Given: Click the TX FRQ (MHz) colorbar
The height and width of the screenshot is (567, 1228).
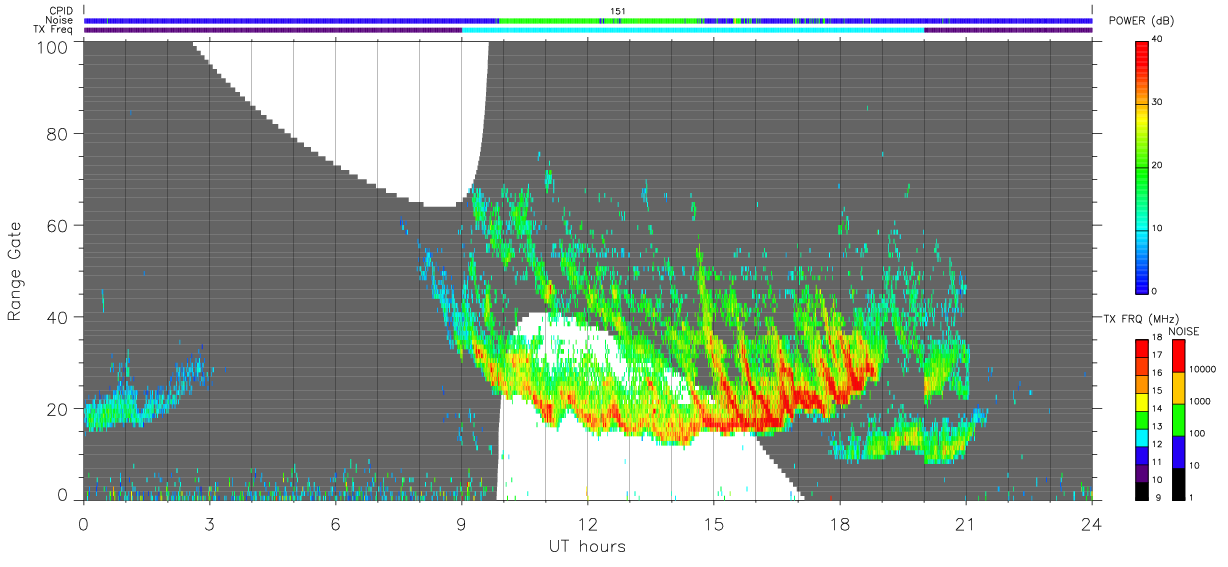Looking at the screenshot, I should coord(1142,419).
